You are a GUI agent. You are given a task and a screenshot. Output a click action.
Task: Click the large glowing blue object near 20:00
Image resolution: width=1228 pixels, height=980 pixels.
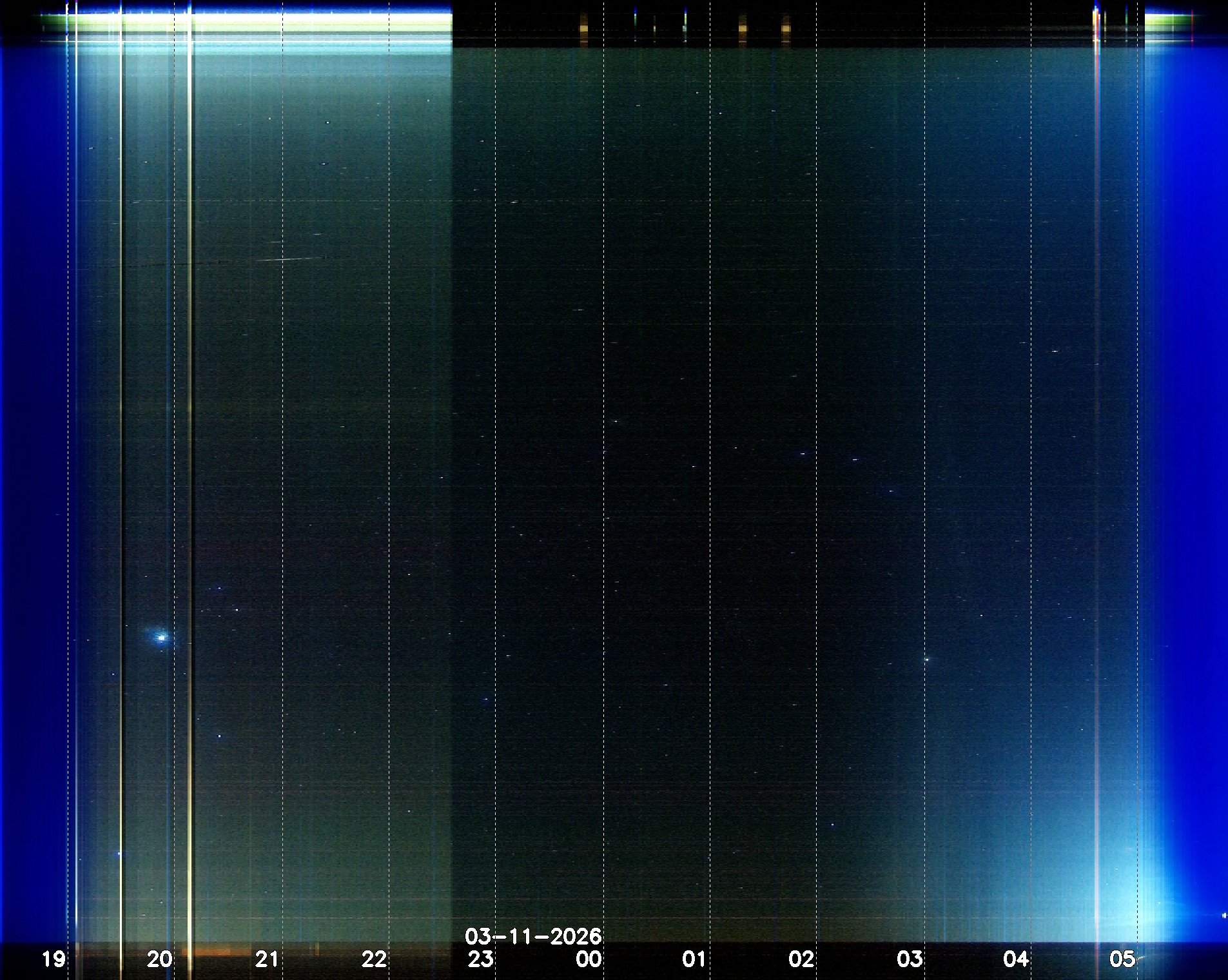coord(161,637)
